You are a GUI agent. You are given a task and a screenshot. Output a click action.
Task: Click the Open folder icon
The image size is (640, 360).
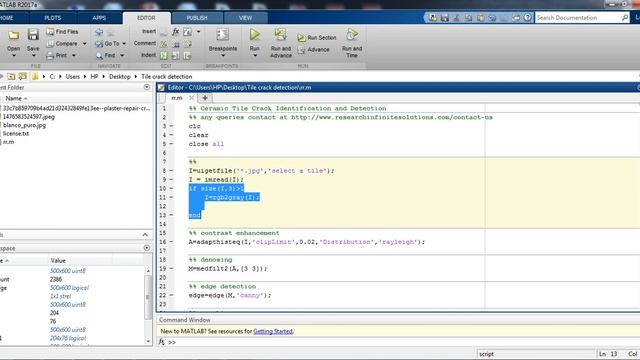point(13,36)
